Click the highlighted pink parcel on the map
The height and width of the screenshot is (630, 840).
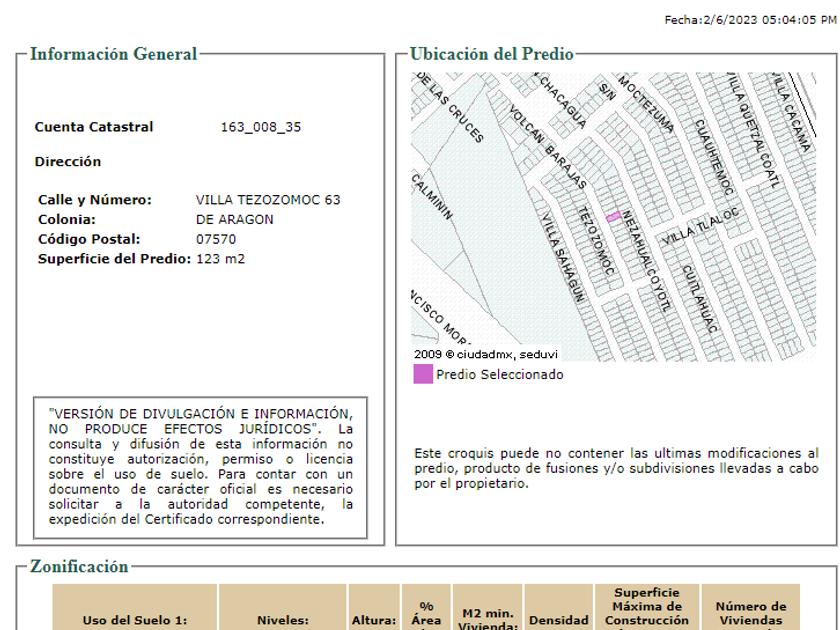(612, 217)
